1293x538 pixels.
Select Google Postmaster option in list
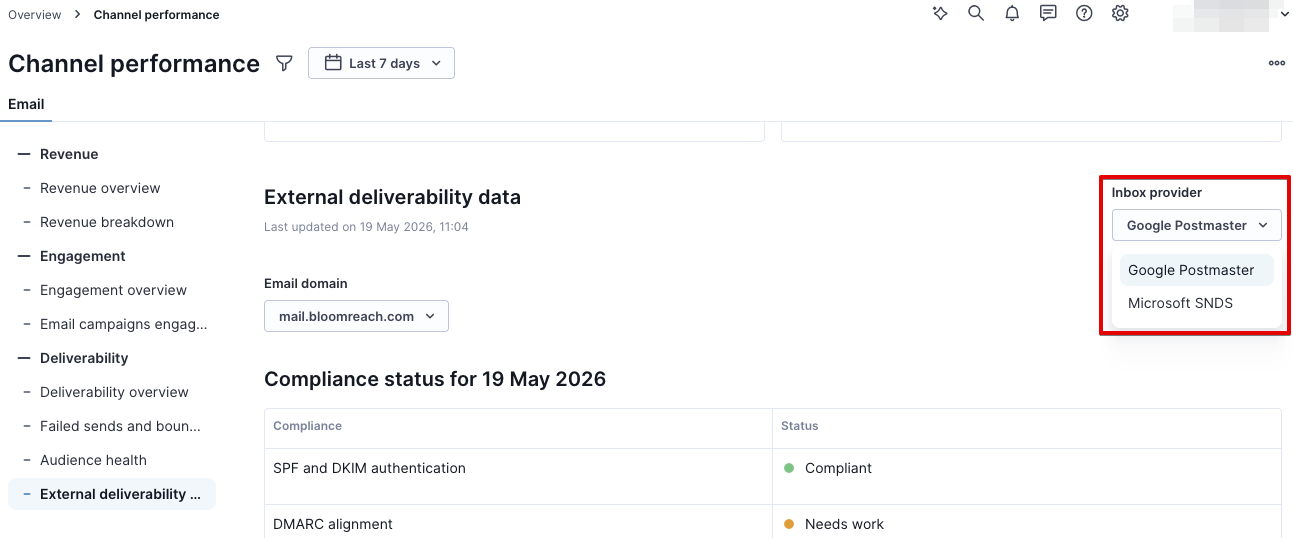1197,270
